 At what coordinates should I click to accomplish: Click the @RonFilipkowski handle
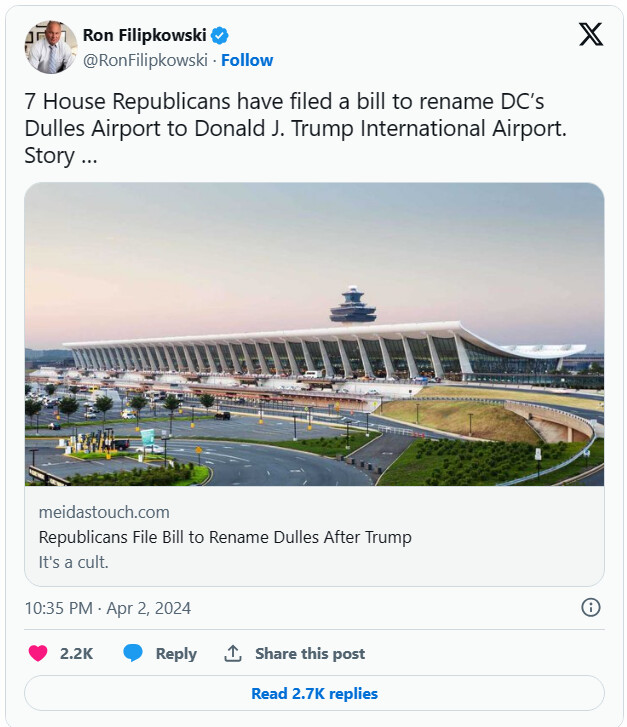[144, 60]
